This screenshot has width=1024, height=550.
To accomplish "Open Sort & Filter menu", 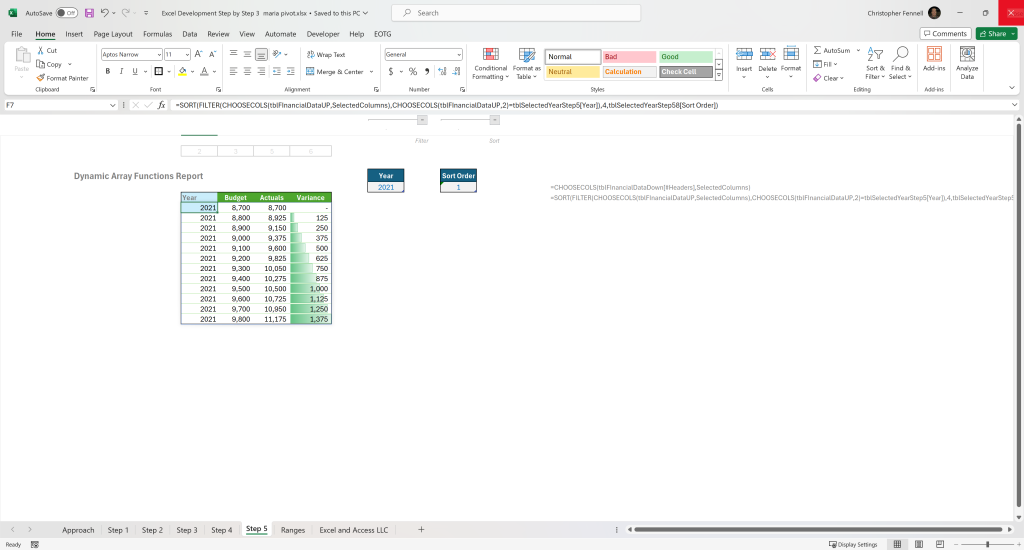I will click(x=875, y=63).
